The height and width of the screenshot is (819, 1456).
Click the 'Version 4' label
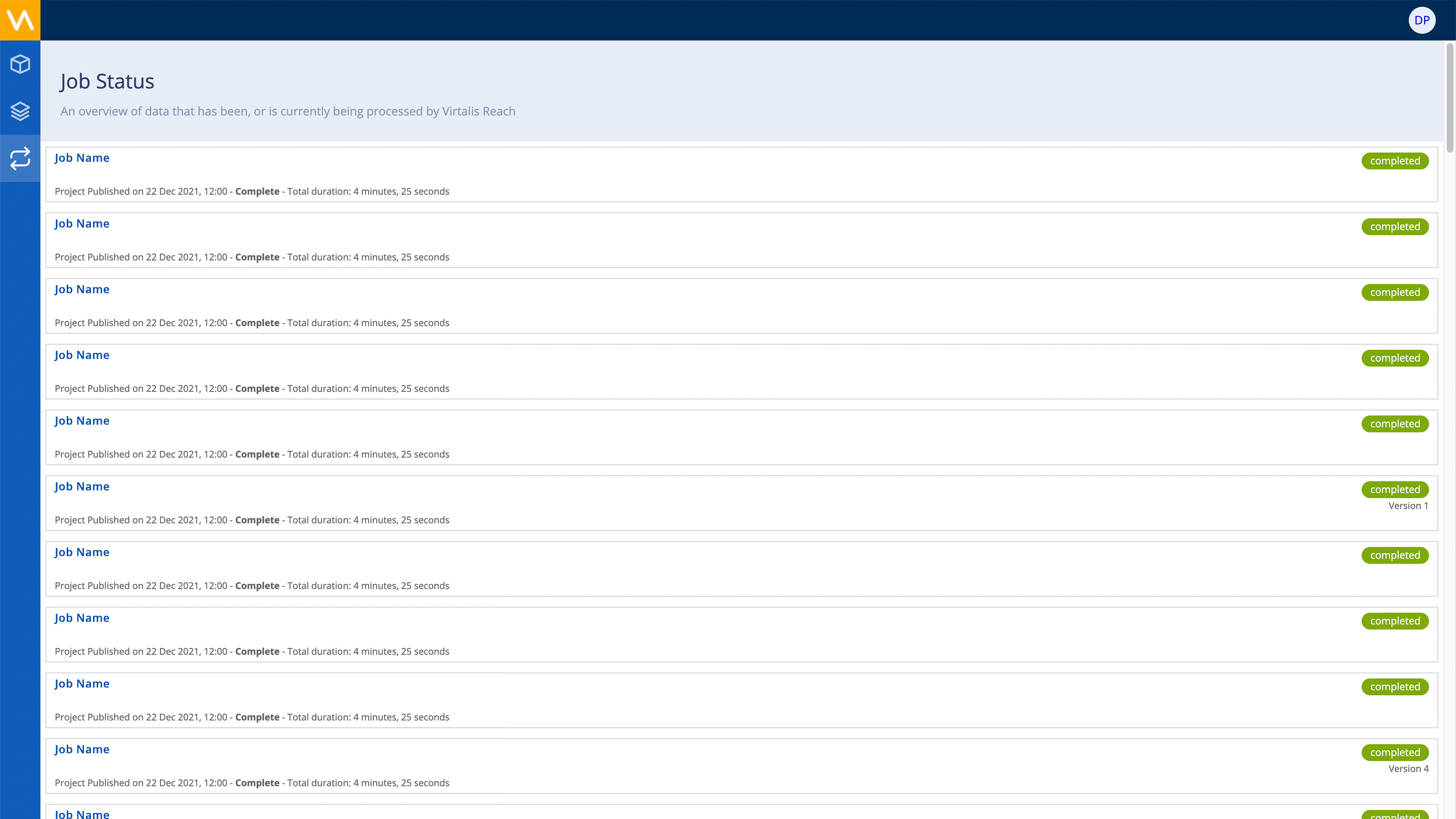(1408, 768)
